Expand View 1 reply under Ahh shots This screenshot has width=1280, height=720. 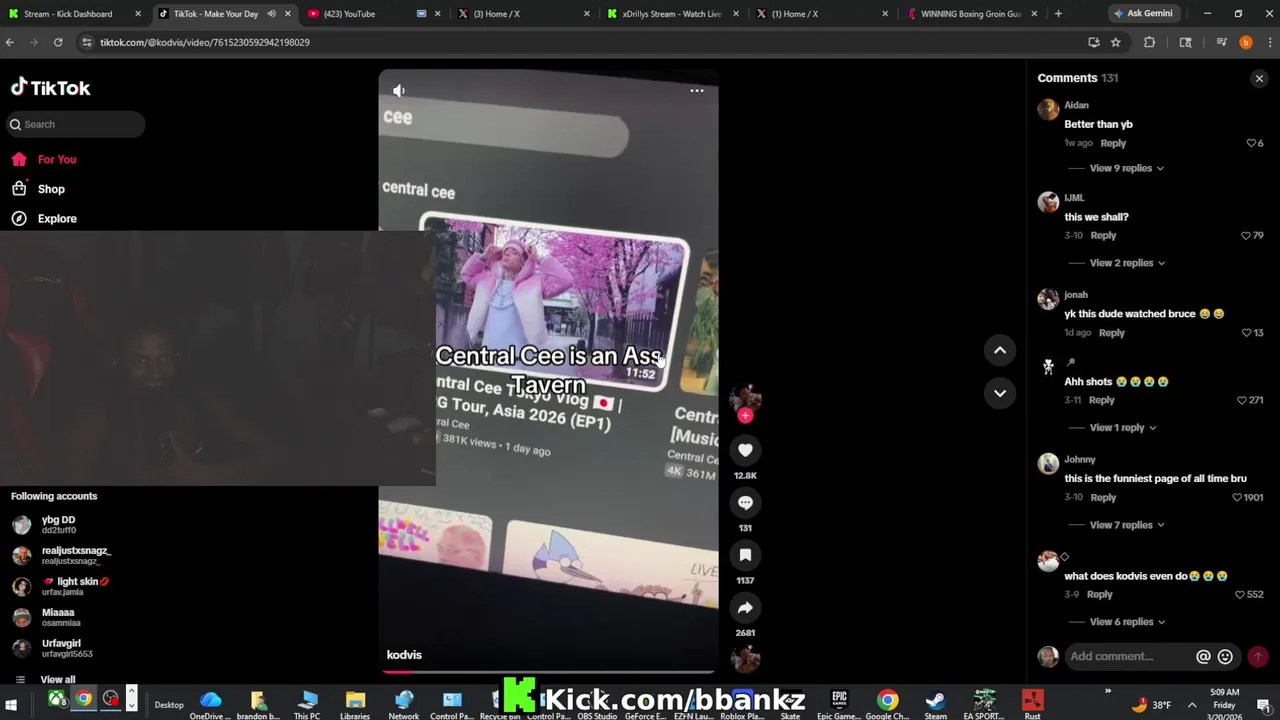(1122, 428)
